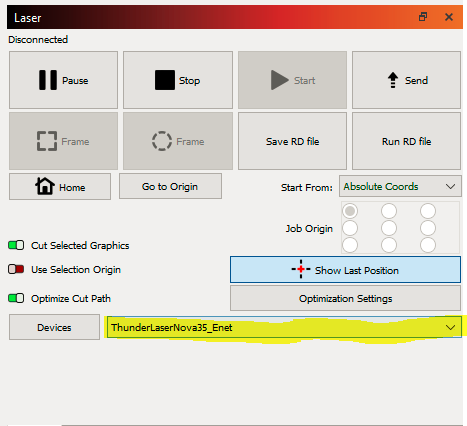The height and width of the screenshot is (426, 467).
Task: Trace the outline with the circular Frame icon
Action: tap(178, 141)
